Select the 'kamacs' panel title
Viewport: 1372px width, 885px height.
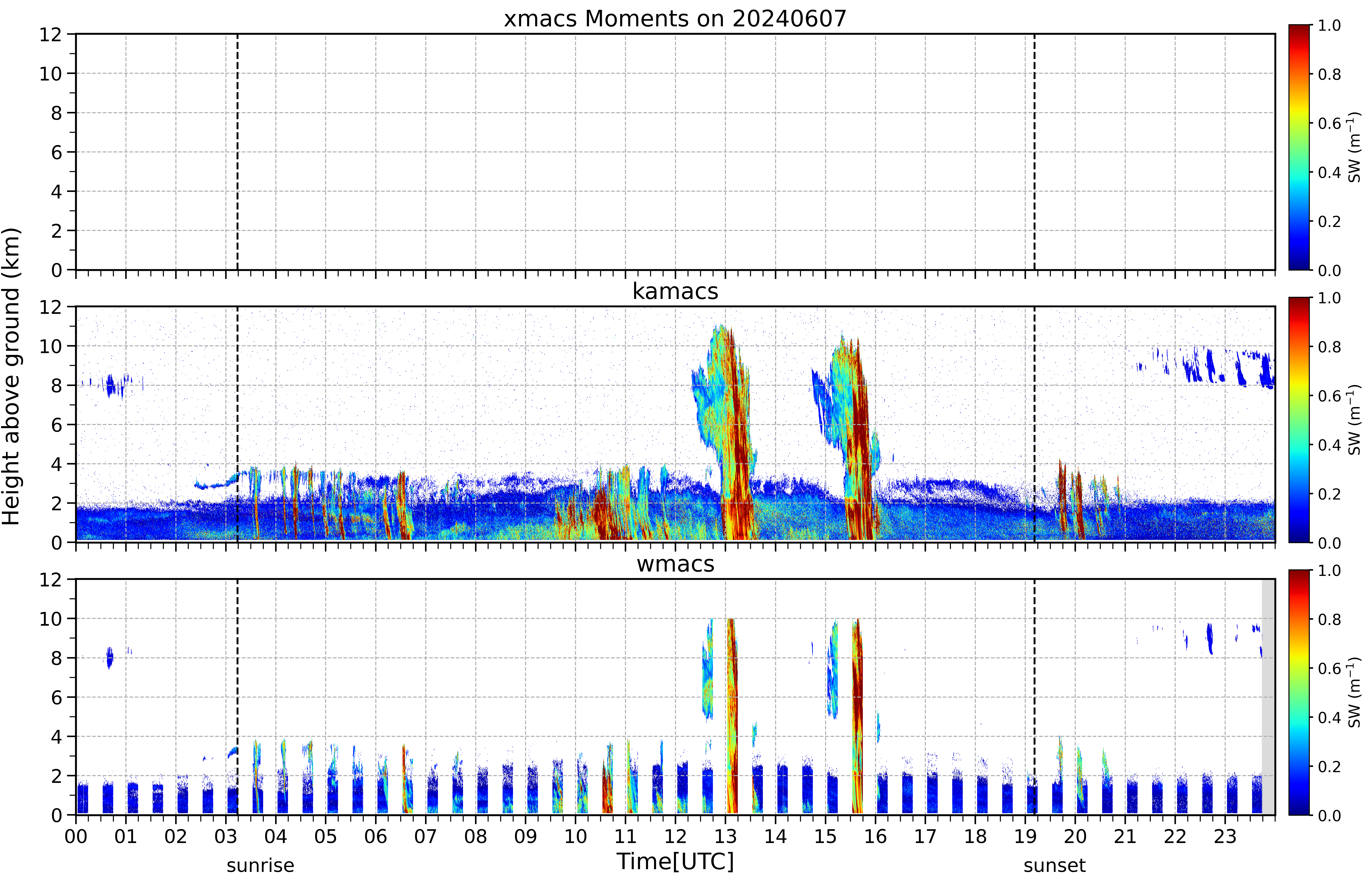[675, 291]
